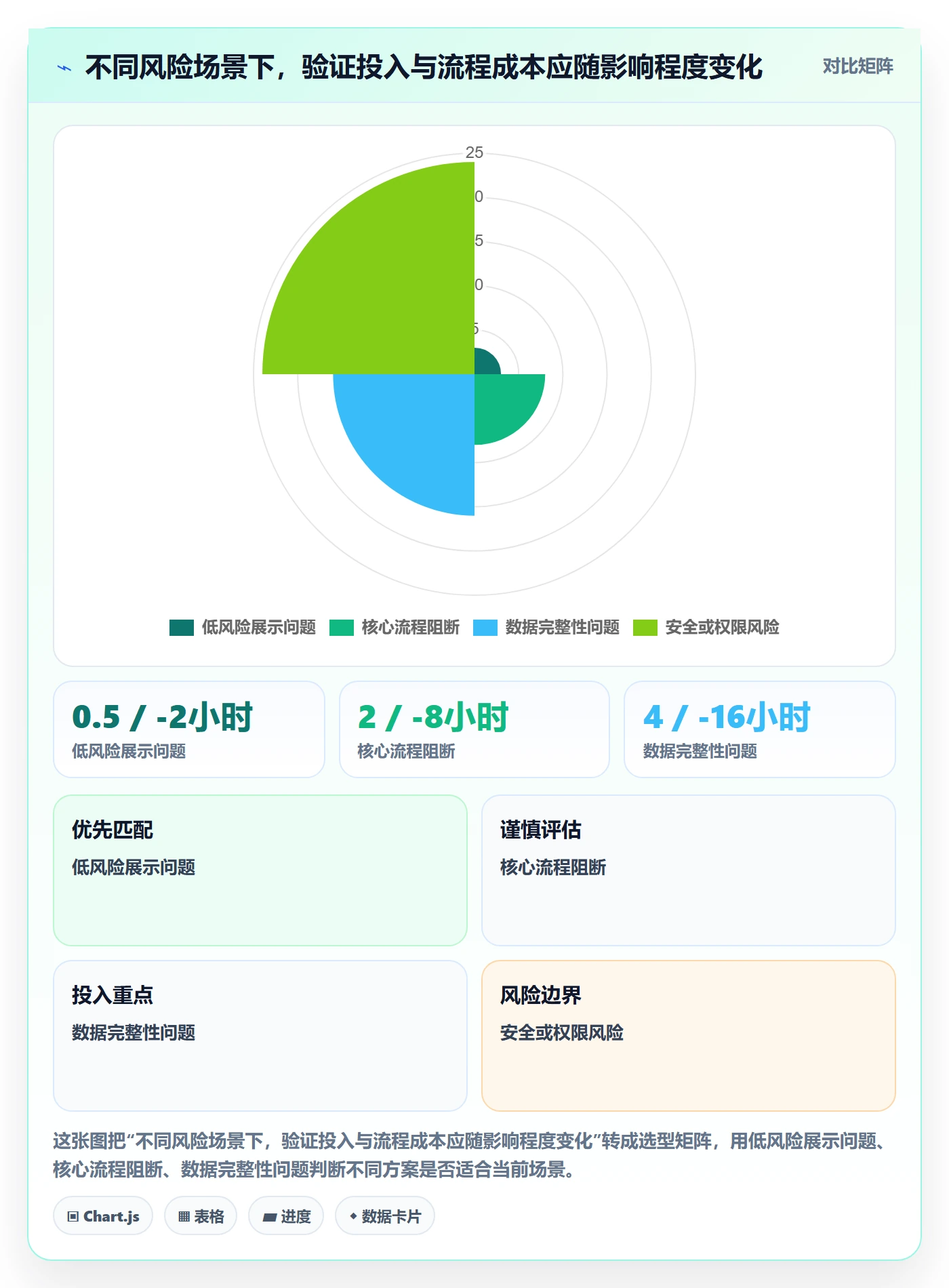
Task: Select the 投入重点 matrix card
Action: pos(260,1036)
